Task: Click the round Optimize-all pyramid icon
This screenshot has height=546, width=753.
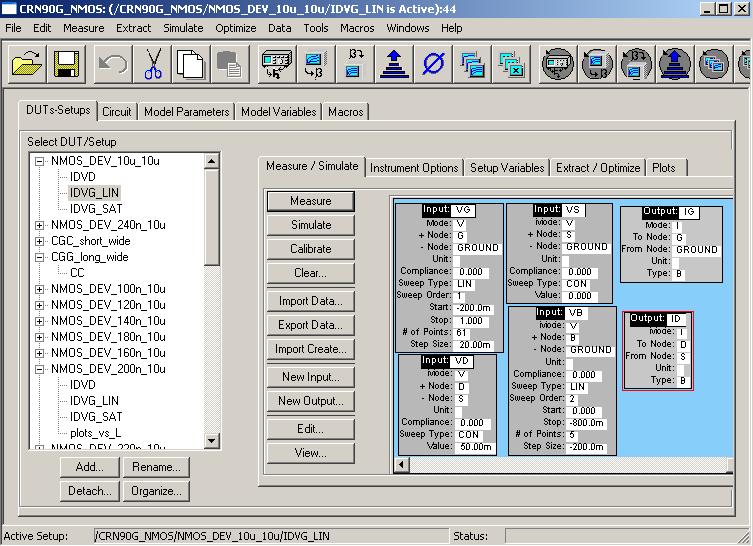Action: pos(675,64)
